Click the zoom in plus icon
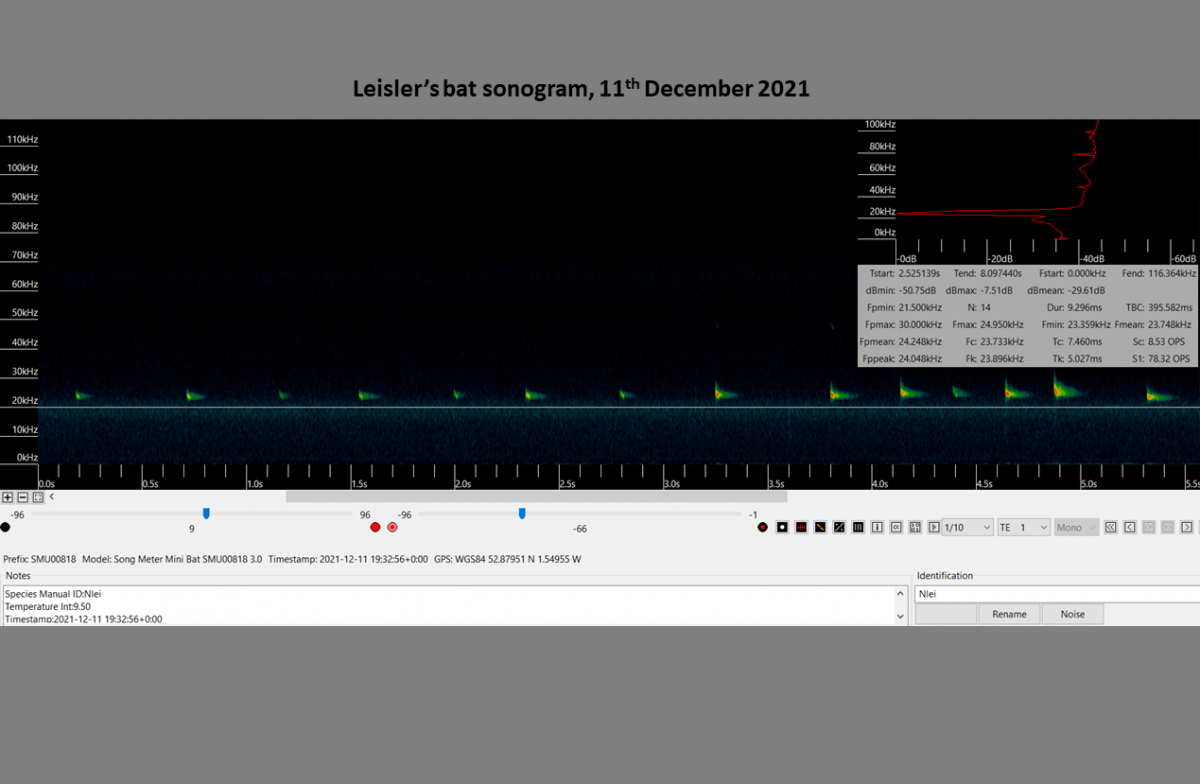This screenshot has height=784, width=1200. [x=7, y=497]
